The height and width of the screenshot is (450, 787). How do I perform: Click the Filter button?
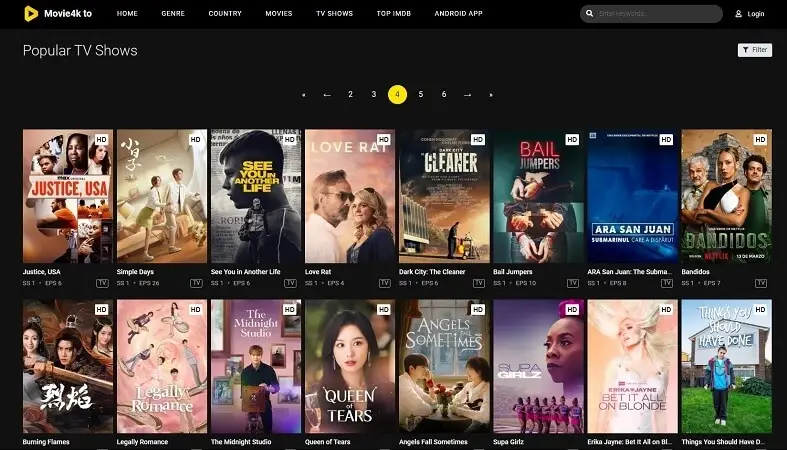point(754,50)
